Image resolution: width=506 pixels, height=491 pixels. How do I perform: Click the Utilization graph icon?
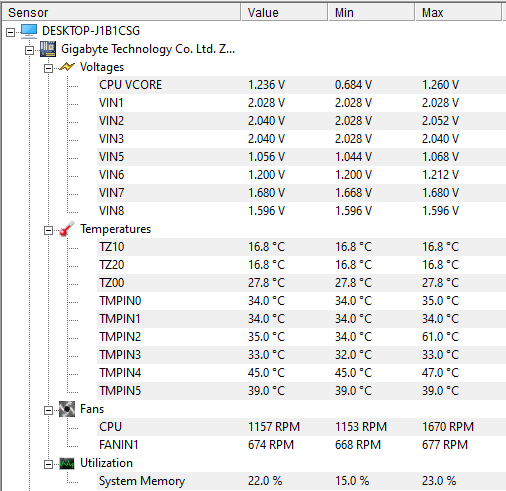[67, 463]
